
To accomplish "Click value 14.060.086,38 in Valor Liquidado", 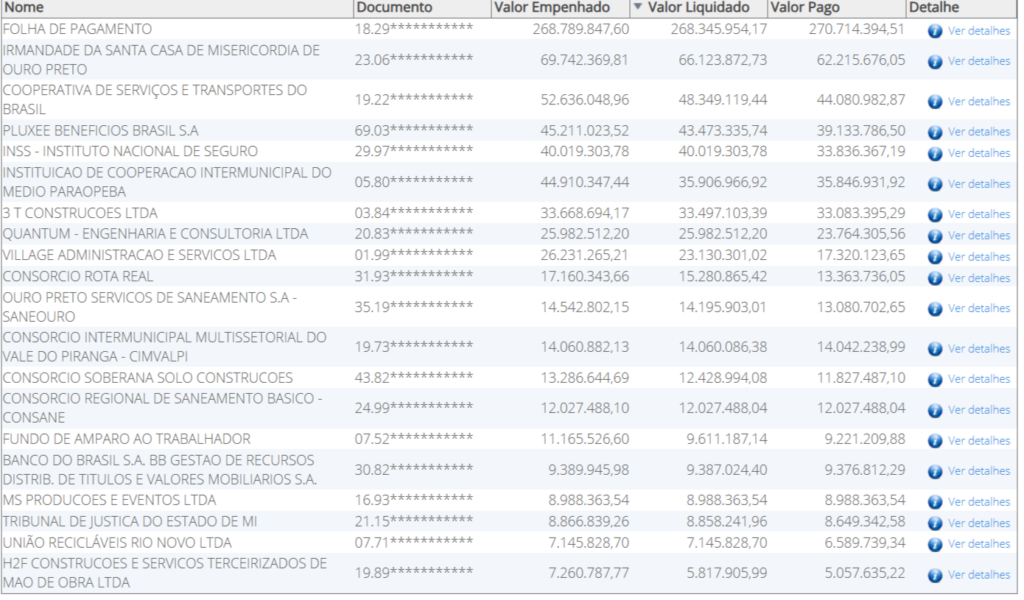I will 722,347.
